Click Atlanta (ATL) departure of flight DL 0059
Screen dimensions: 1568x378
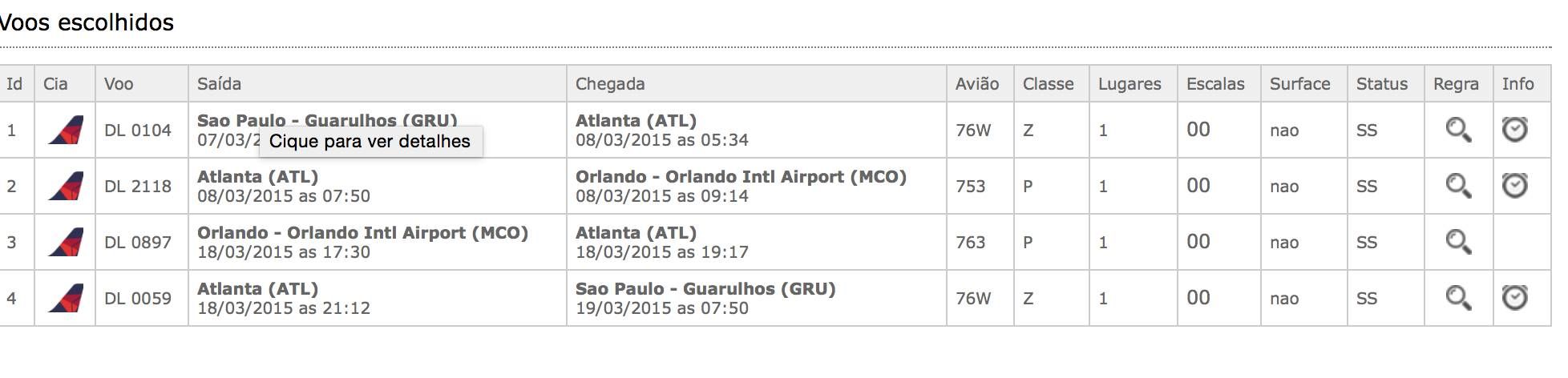257,289
